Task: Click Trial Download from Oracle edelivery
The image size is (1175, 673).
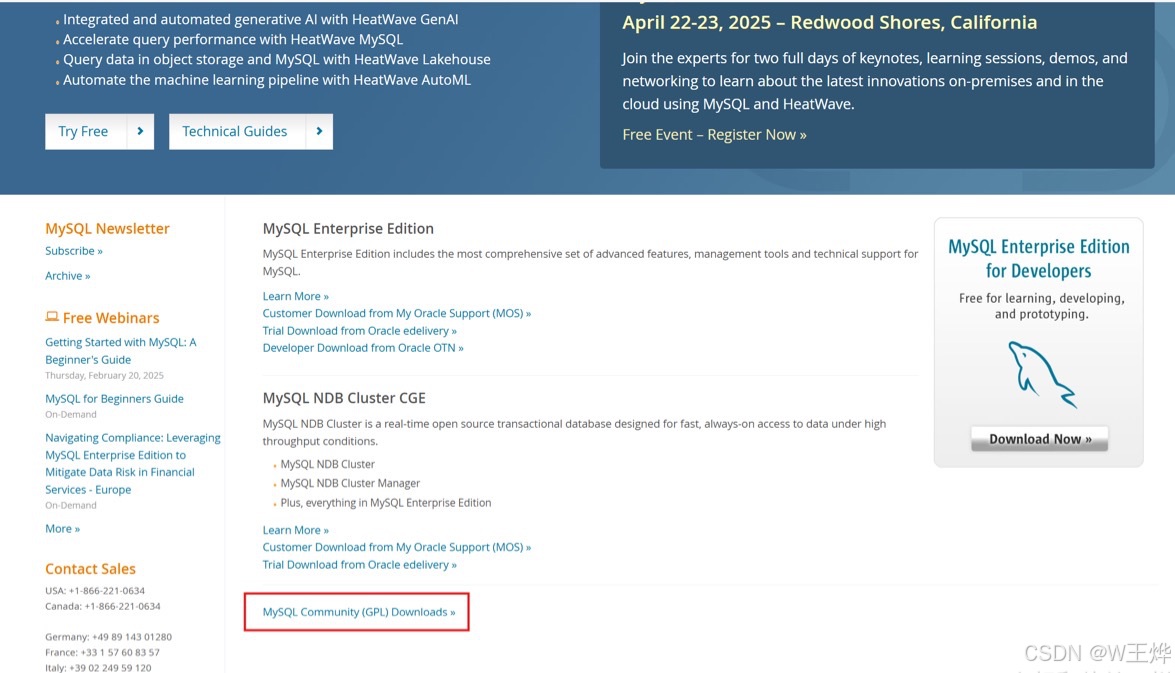Action: (359, 330)
